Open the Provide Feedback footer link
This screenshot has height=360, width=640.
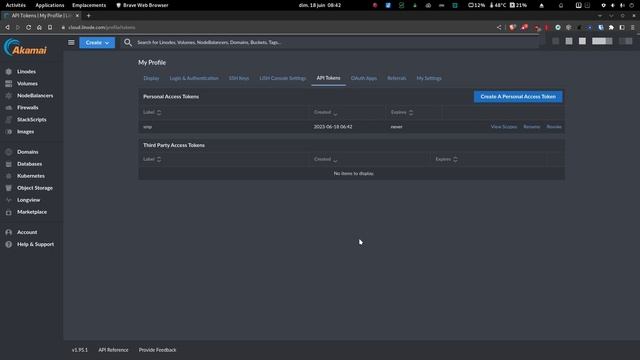click(x=158, y=350)
